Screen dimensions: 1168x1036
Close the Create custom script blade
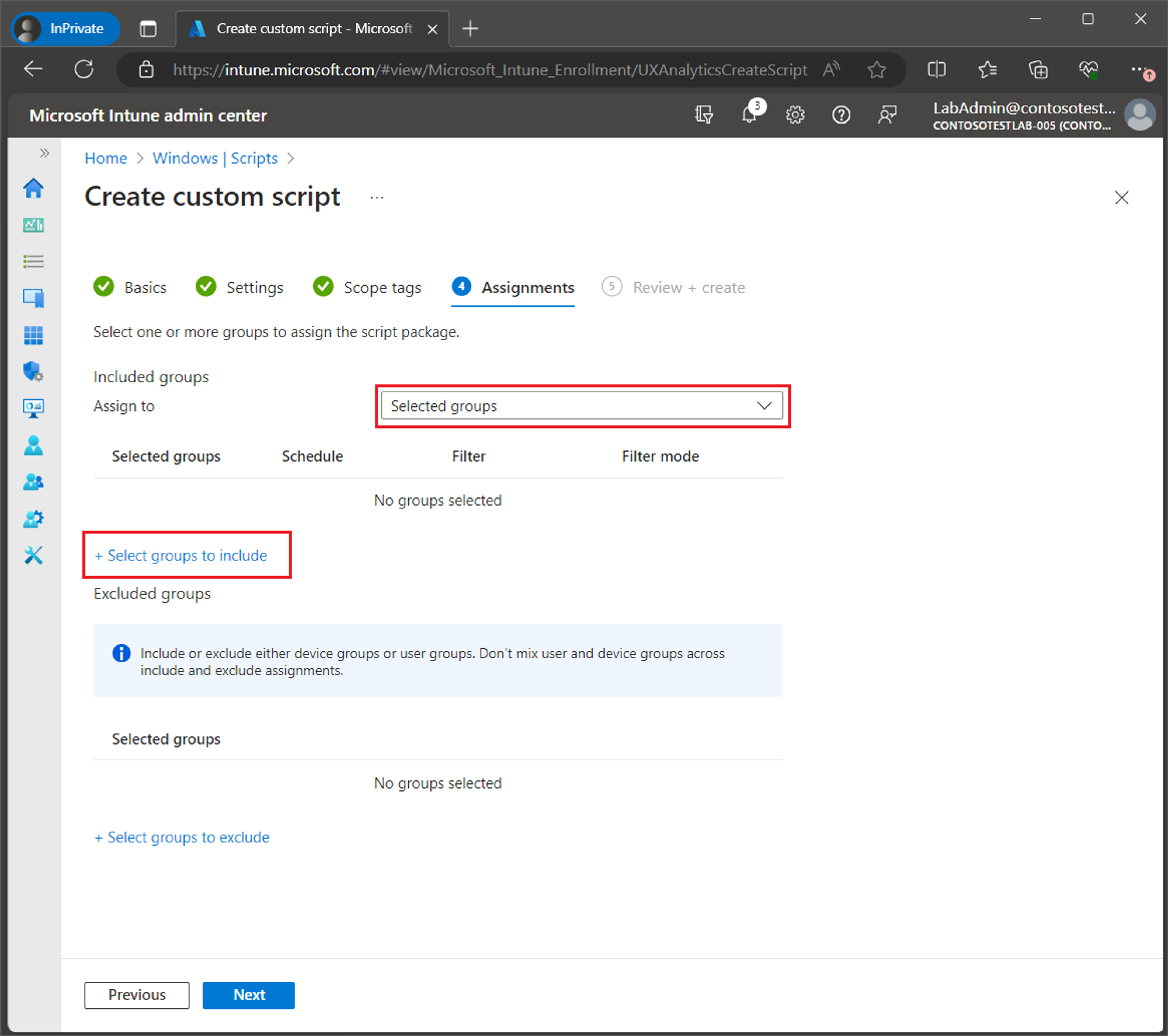point(1121,197)
